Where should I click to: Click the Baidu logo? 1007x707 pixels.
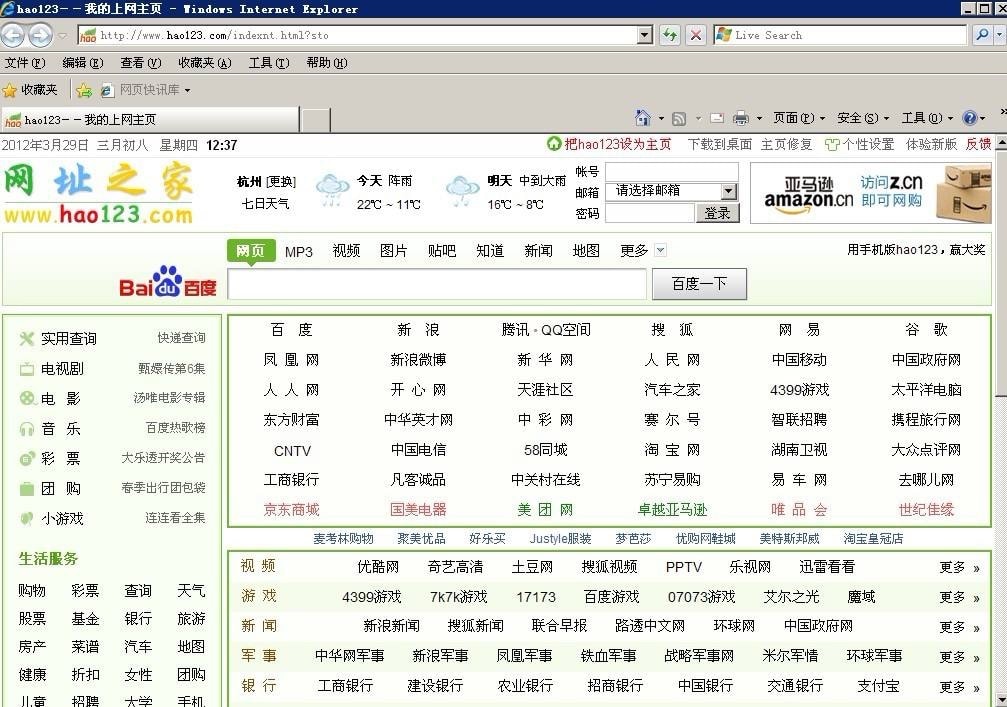[x=168, y=281]
